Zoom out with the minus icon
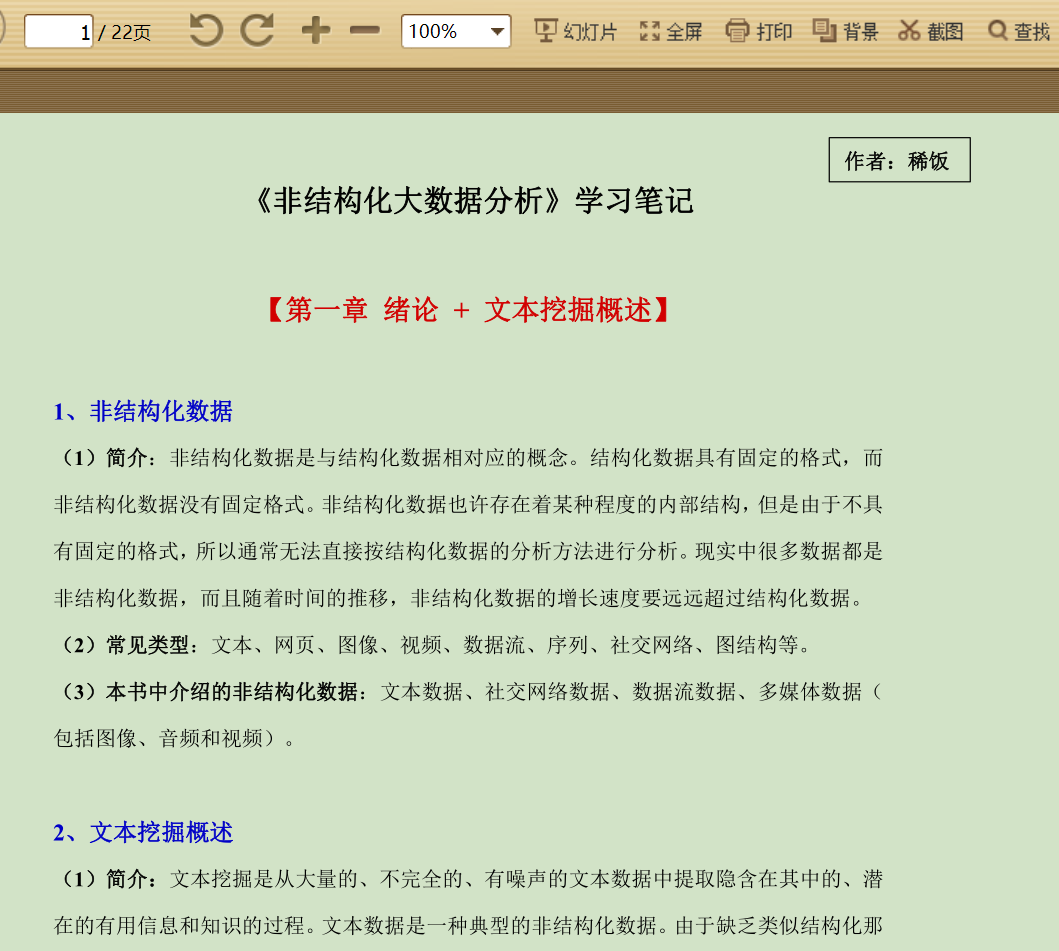This screenshot has width=1059, height=951. tap(365, 30)
